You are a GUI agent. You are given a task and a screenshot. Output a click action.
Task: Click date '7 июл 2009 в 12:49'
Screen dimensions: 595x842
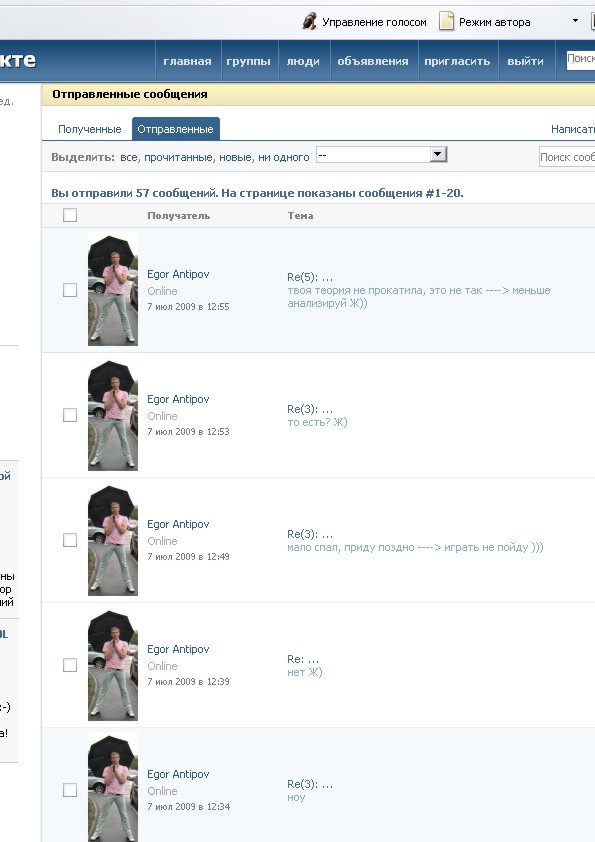click(x=188, y=557)
